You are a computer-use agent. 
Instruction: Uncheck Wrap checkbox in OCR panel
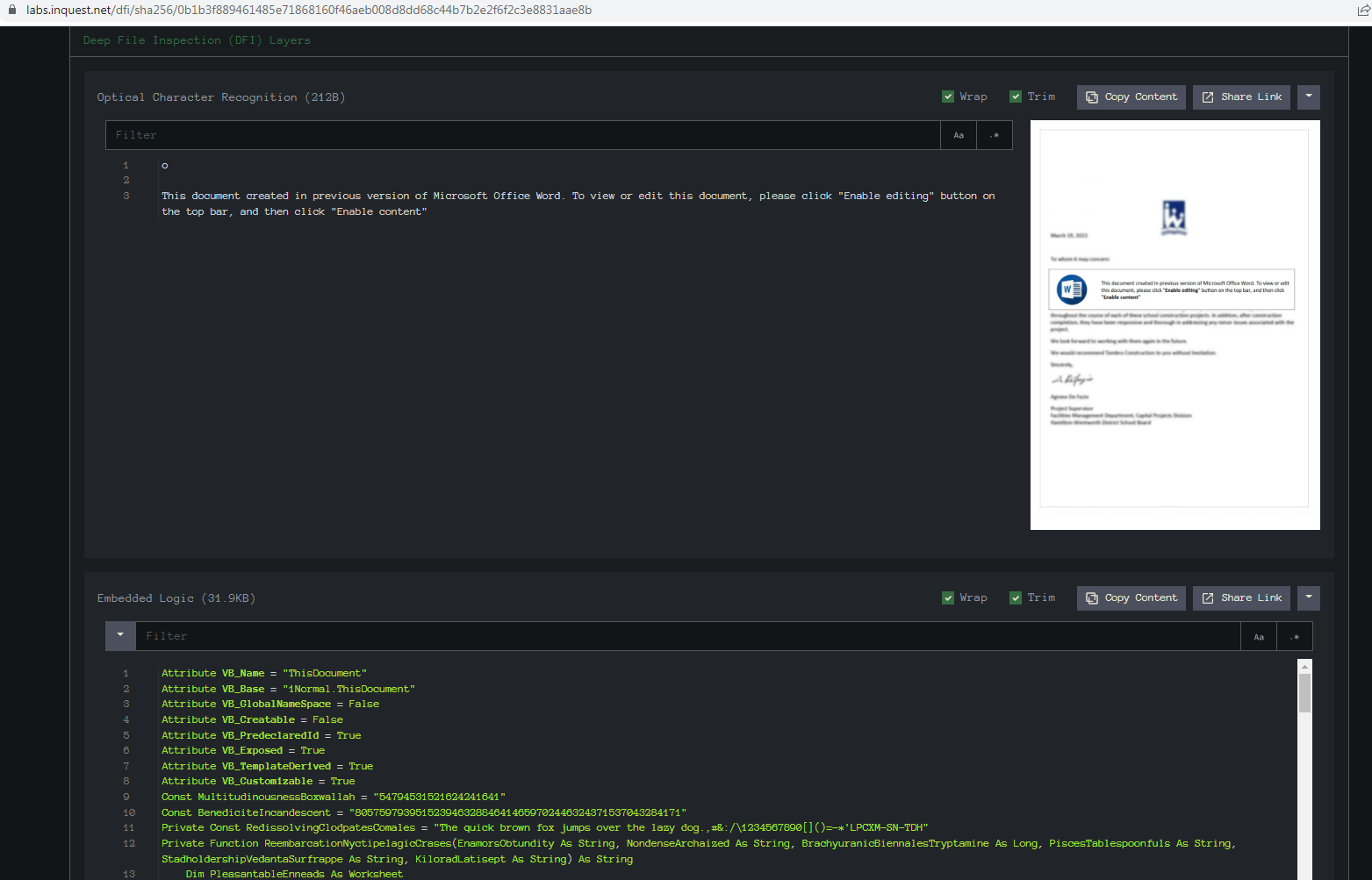click(948, 97)
